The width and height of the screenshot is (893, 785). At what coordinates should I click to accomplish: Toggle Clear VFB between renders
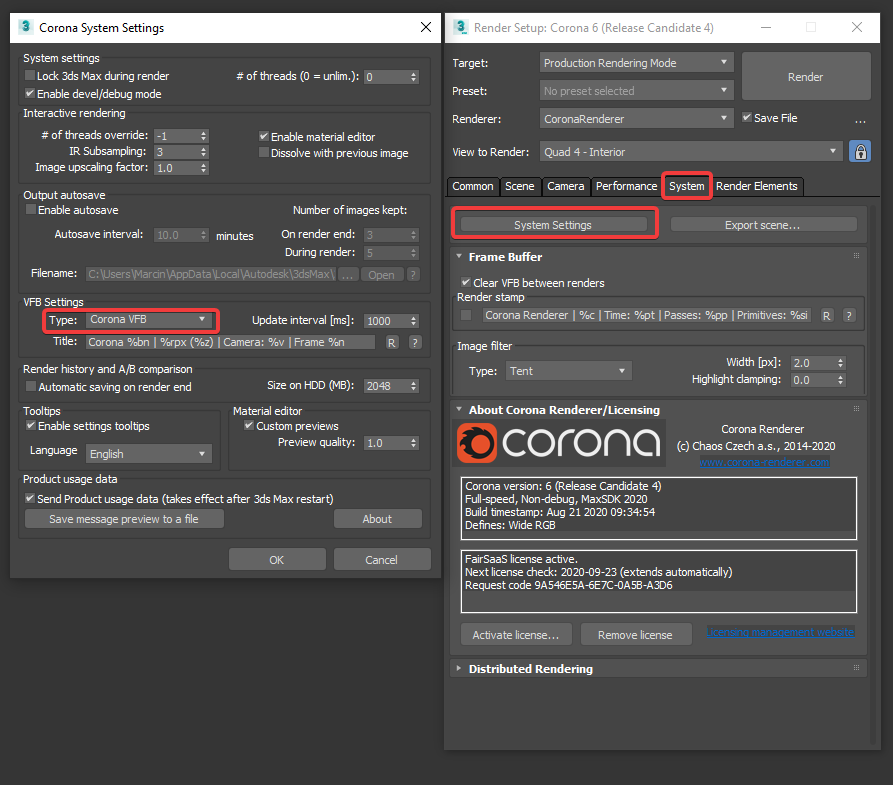[x=466, y=282]
